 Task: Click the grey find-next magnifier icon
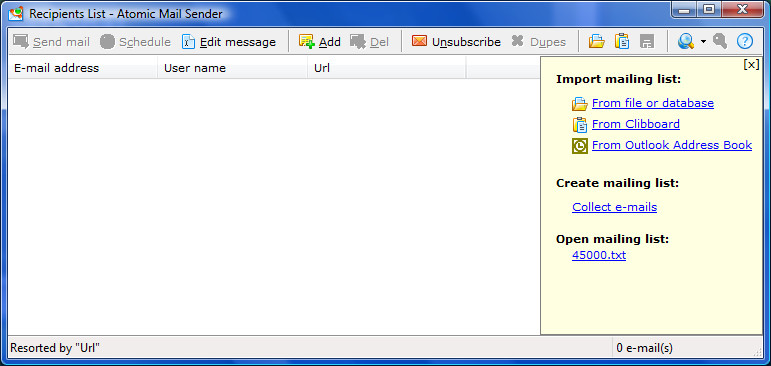pyautogui.click(x=719, y=42)
